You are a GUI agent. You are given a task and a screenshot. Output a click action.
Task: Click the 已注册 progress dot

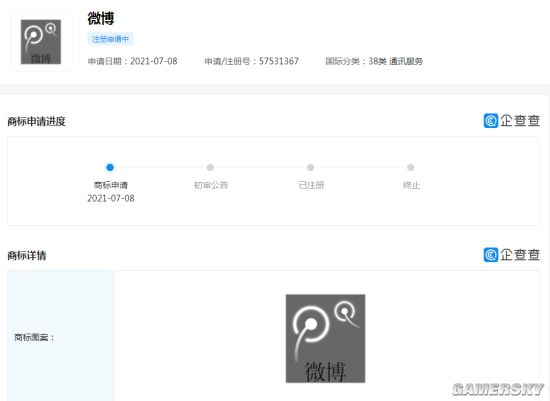click(310, 167)
